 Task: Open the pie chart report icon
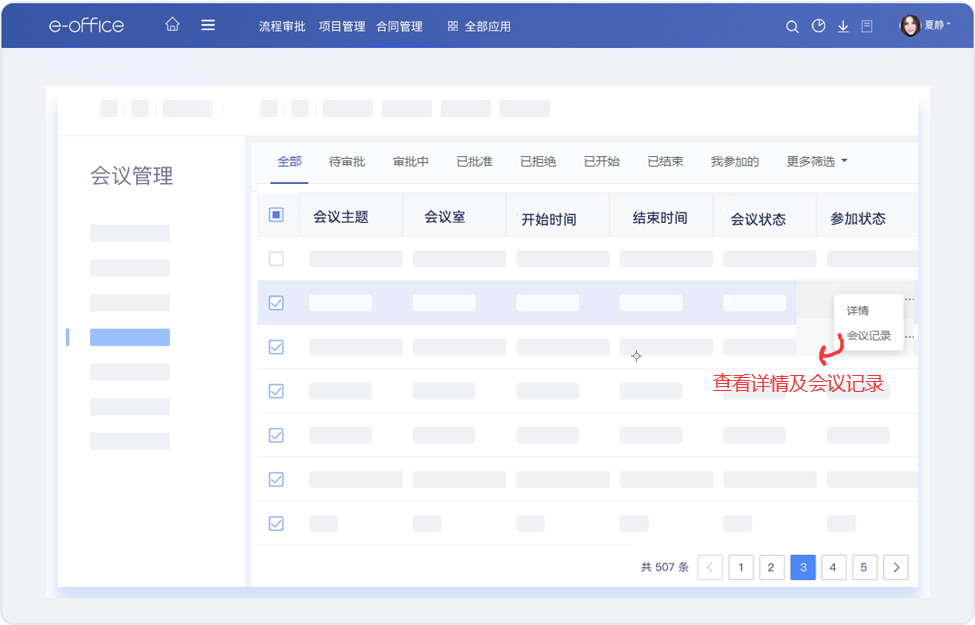coord(818,27)
